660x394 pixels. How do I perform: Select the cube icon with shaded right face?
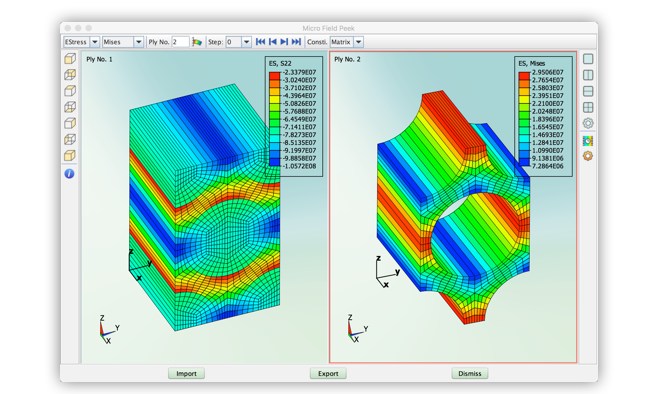click(70, 123)
